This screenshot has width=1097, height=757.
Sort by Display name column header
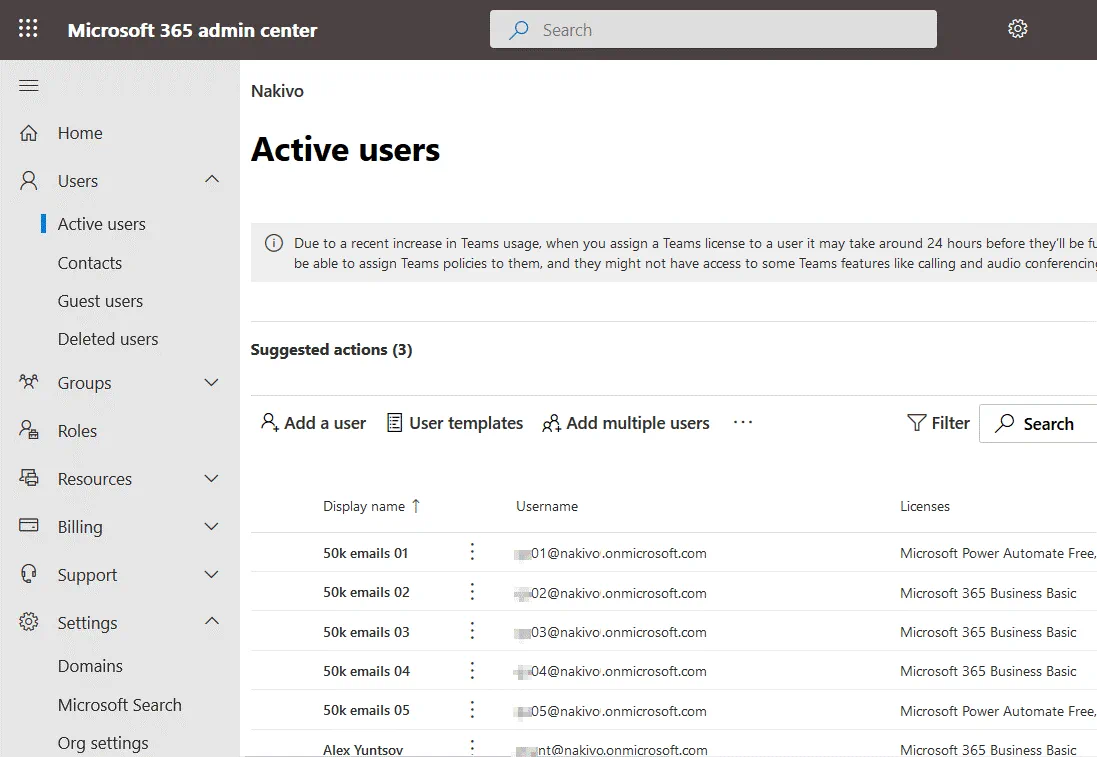tap(364, 506)
